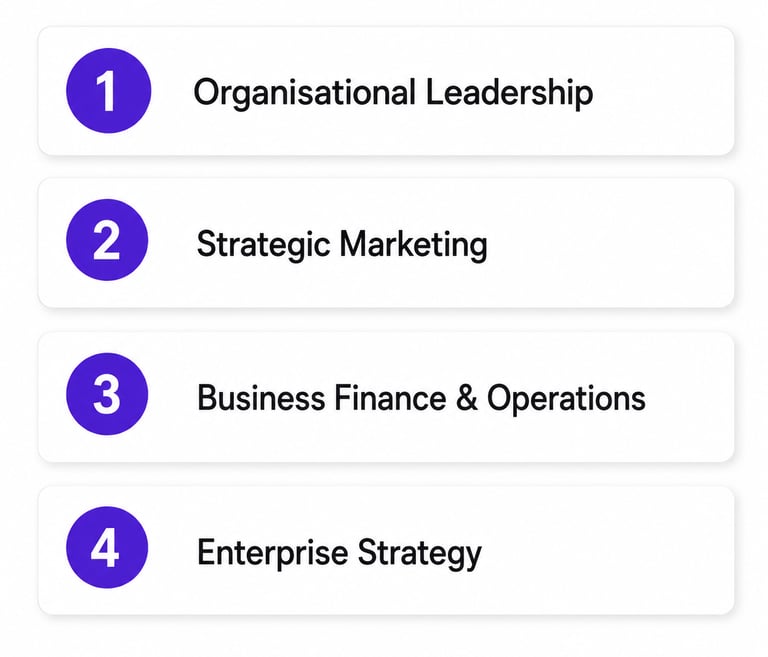Select the Business Finance & Operations title
The image size is (768, 657).
pyautogui.click(x=421, y=398)
